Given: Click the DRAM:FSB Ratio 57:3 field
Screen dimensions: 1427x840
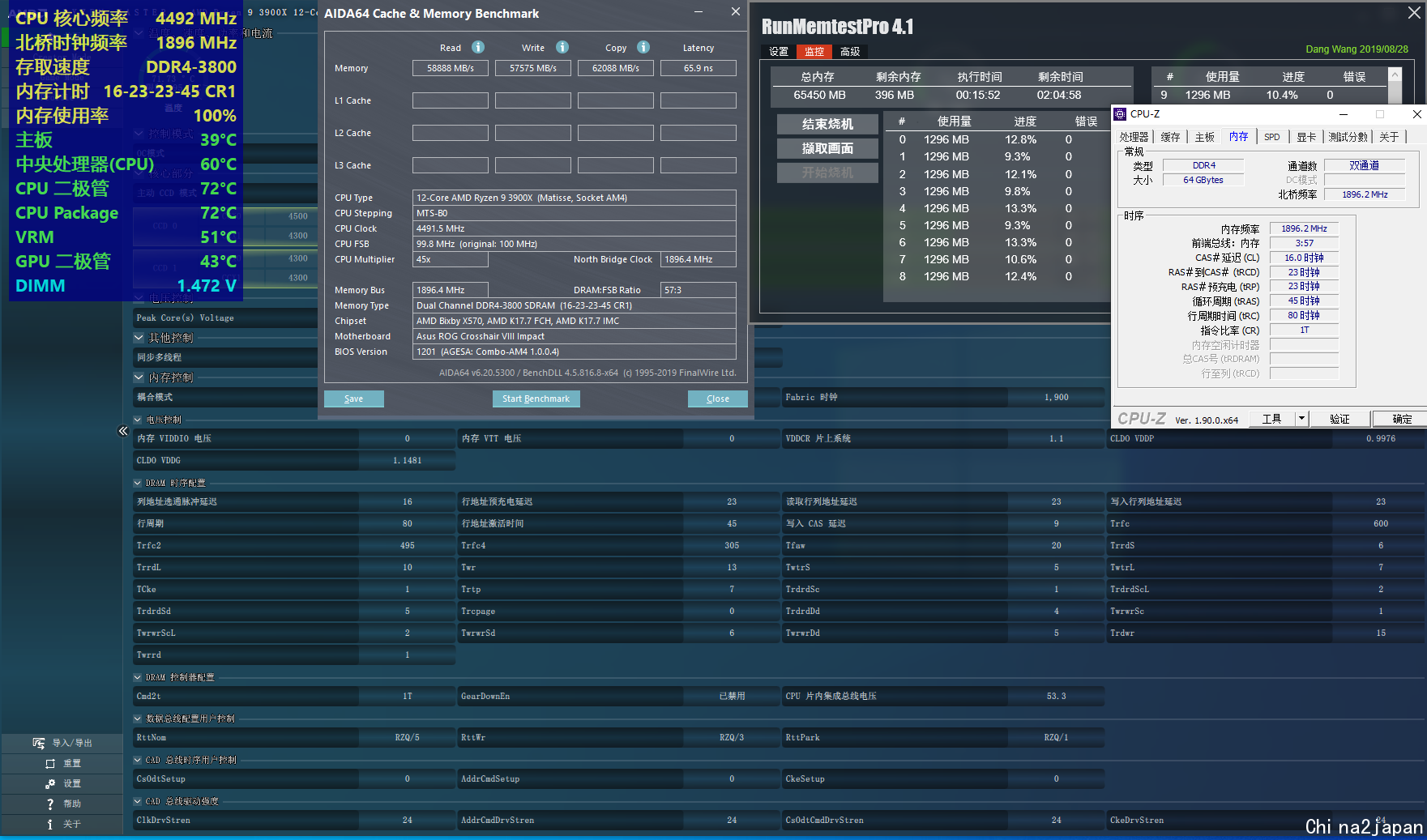Looking at the screenshot, I should (699, 290).
